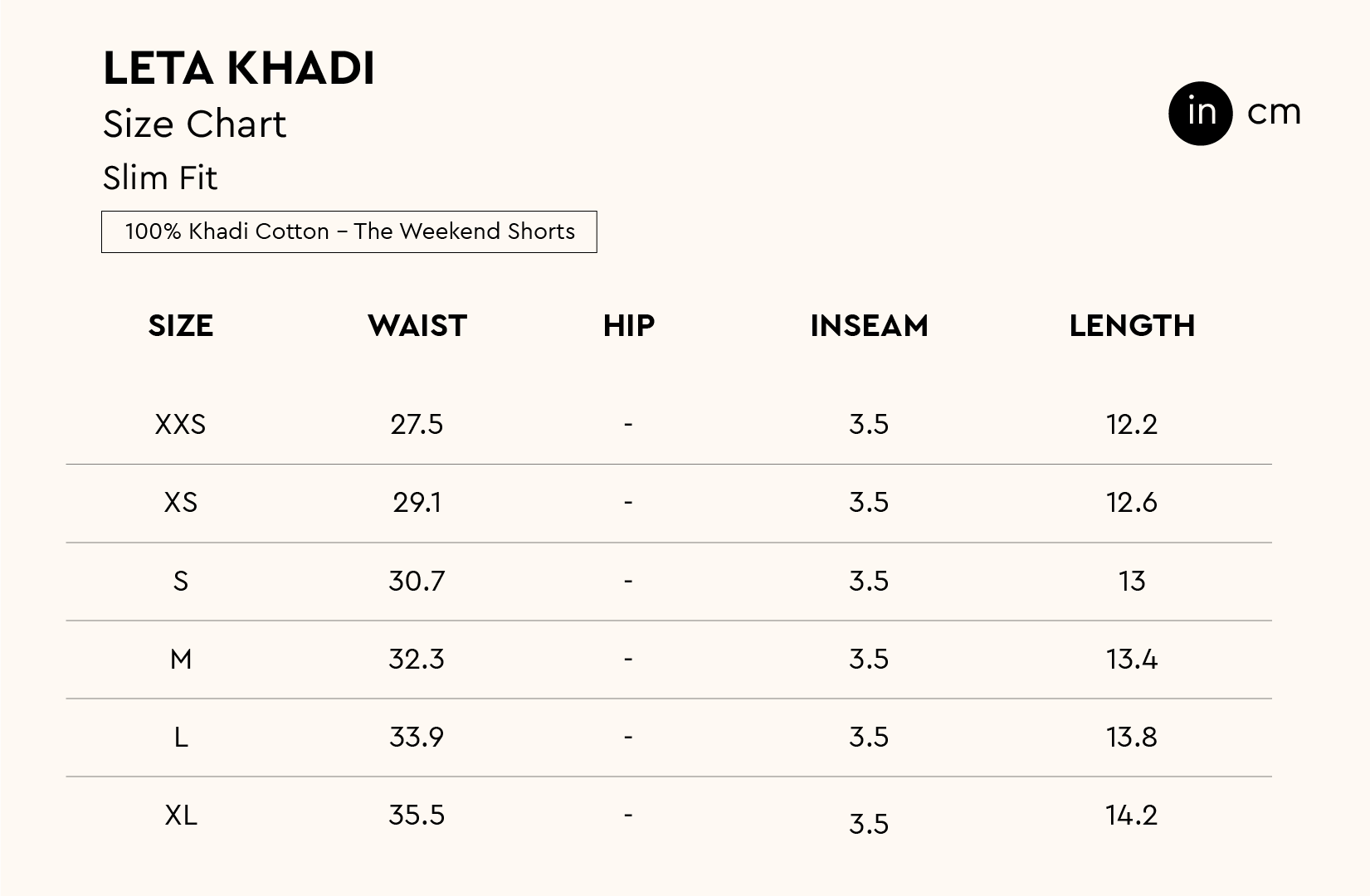This screenshot has height=896, width=1370.
Task: Select the M size row
Action: coord(180,659)
